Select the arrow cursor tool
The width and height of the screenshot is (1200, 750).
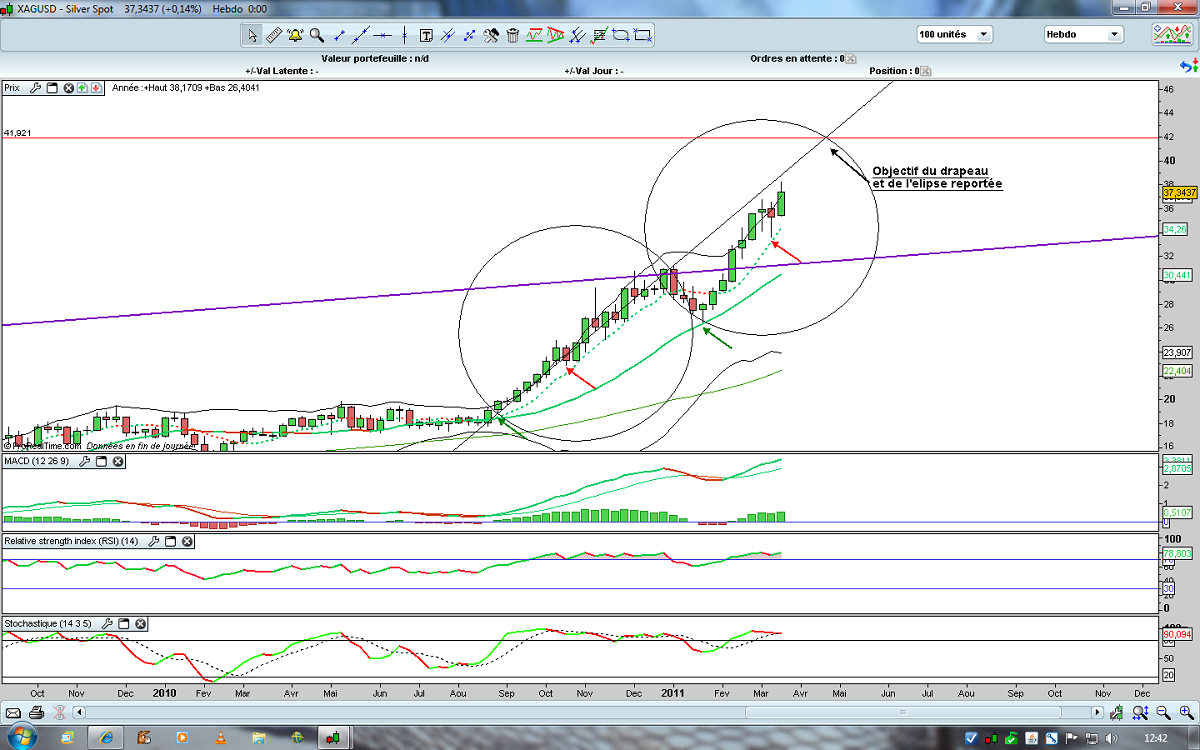pos(252,35)
